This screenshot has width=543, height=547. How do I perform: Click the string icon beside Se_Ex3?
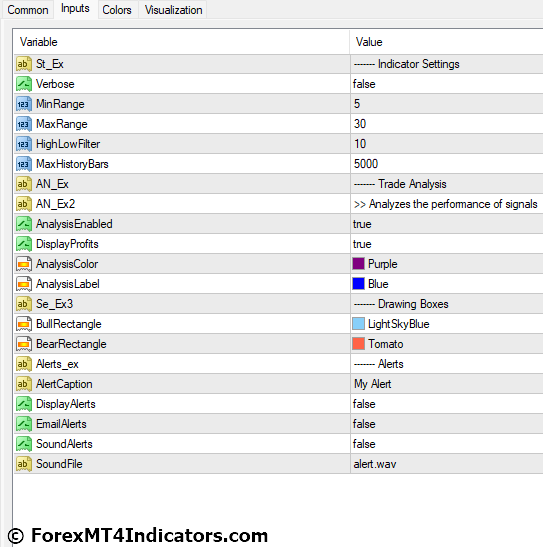pyautogui.click(x=23, y=304)
